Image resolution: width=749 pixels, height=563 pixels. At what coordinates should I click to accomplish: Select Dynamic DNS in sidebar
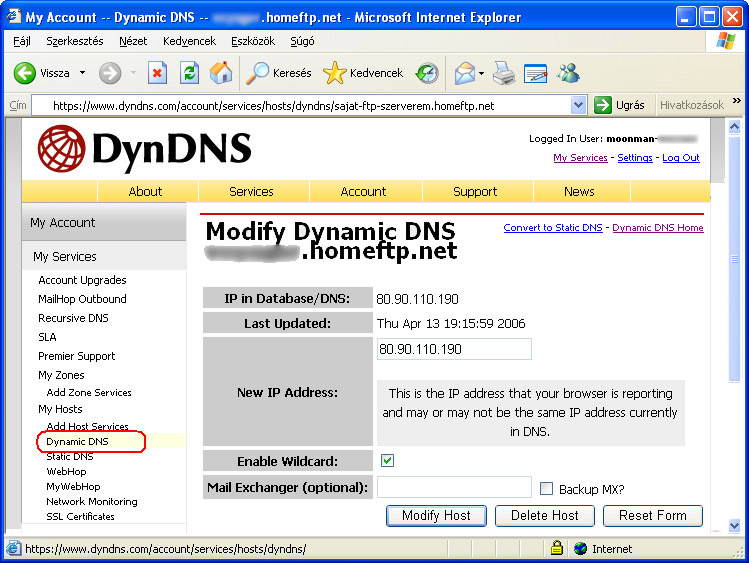pos(77,441)
